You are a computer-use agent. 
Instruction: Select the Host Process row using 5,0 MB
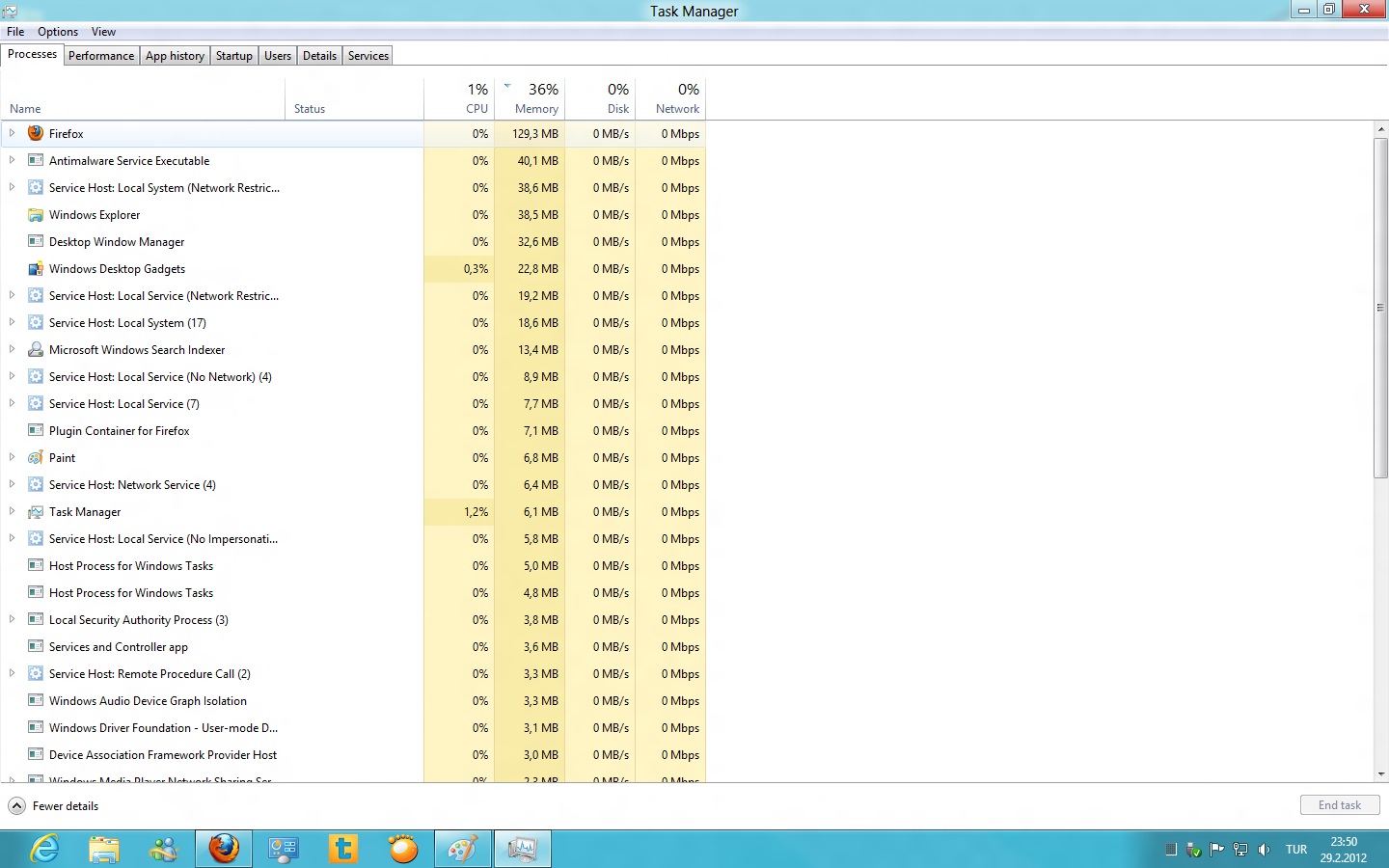pyautogui.click(x=353, y=566)
